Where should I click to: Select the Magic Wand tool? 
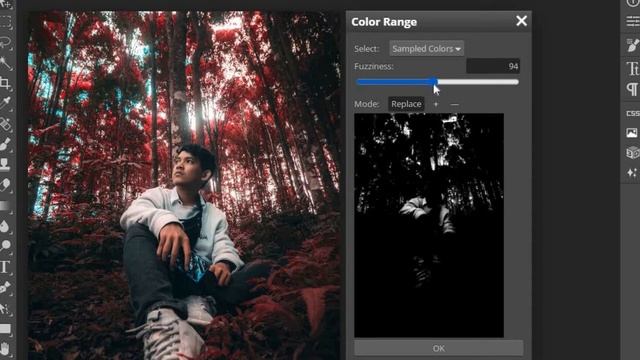(5, 62)
